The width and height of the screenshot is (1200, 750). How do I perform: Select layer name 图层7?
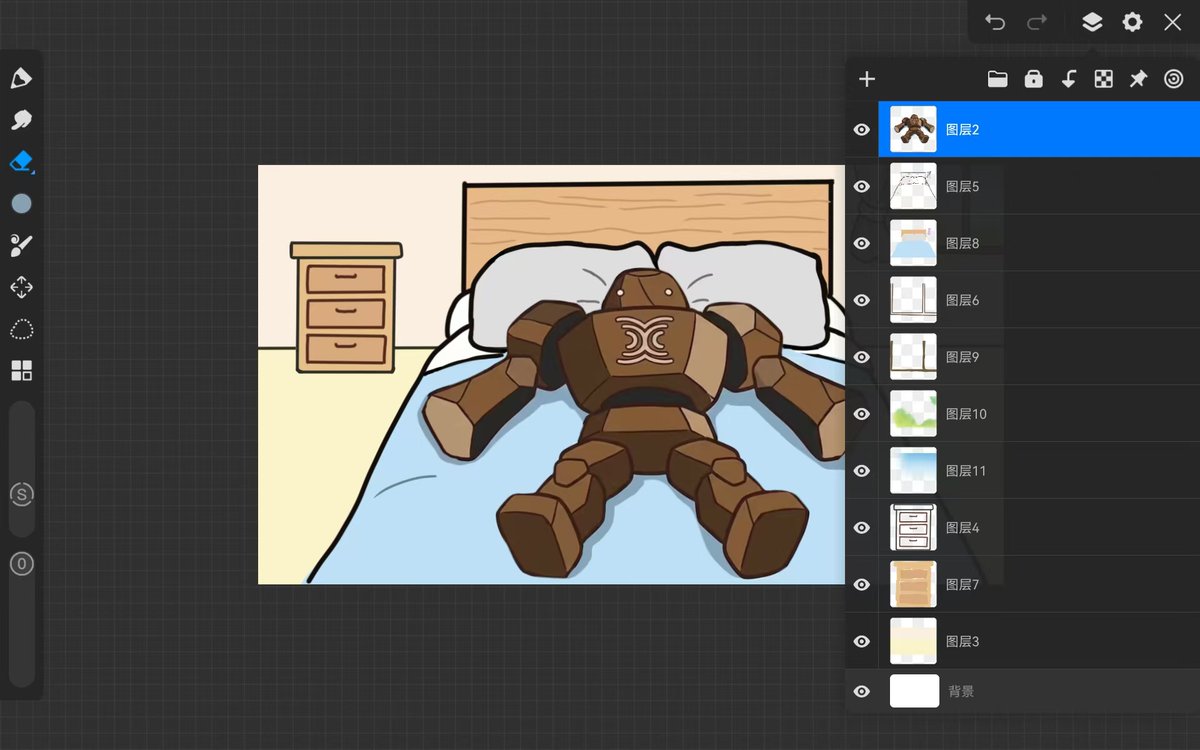click(962, 585)
